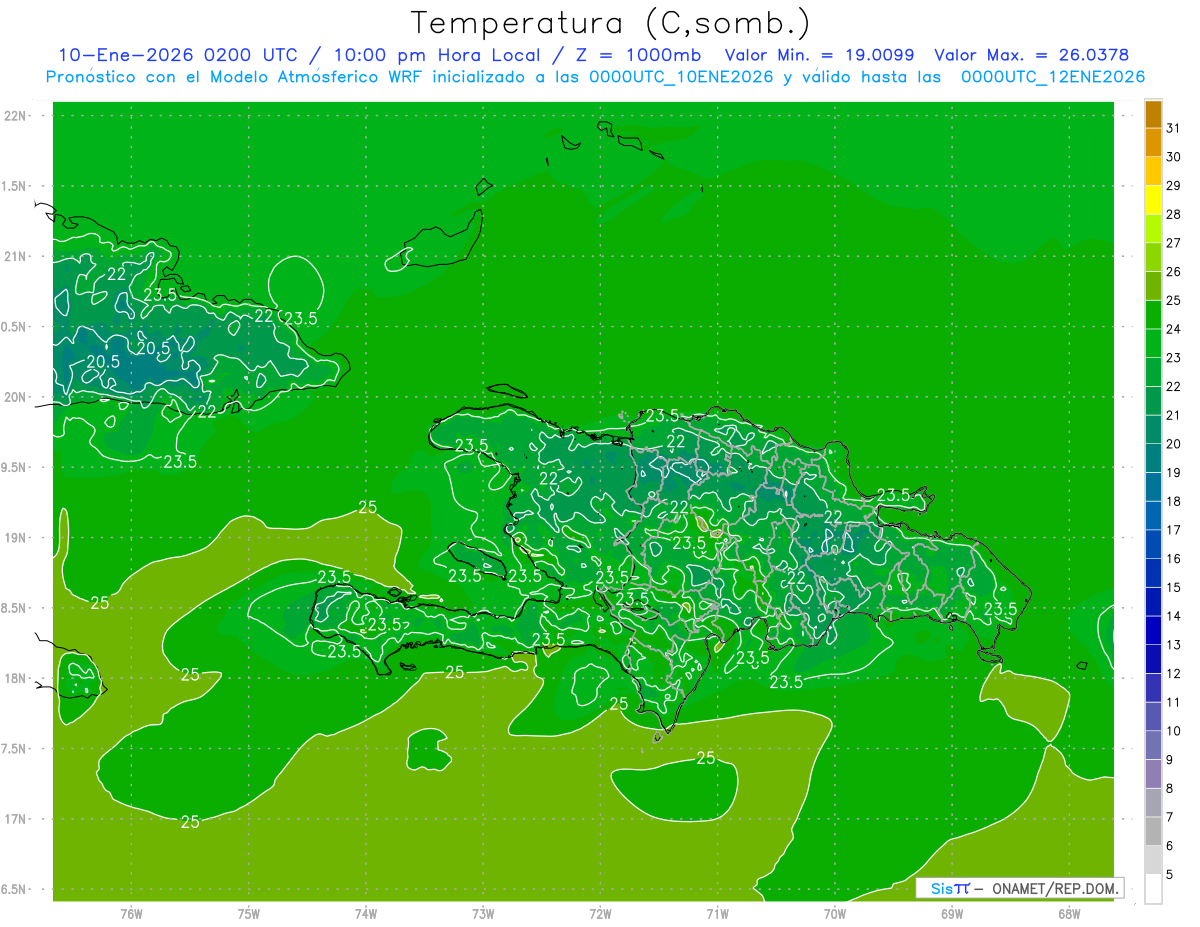Click latitude axis label "19N"

click(15, 538)
